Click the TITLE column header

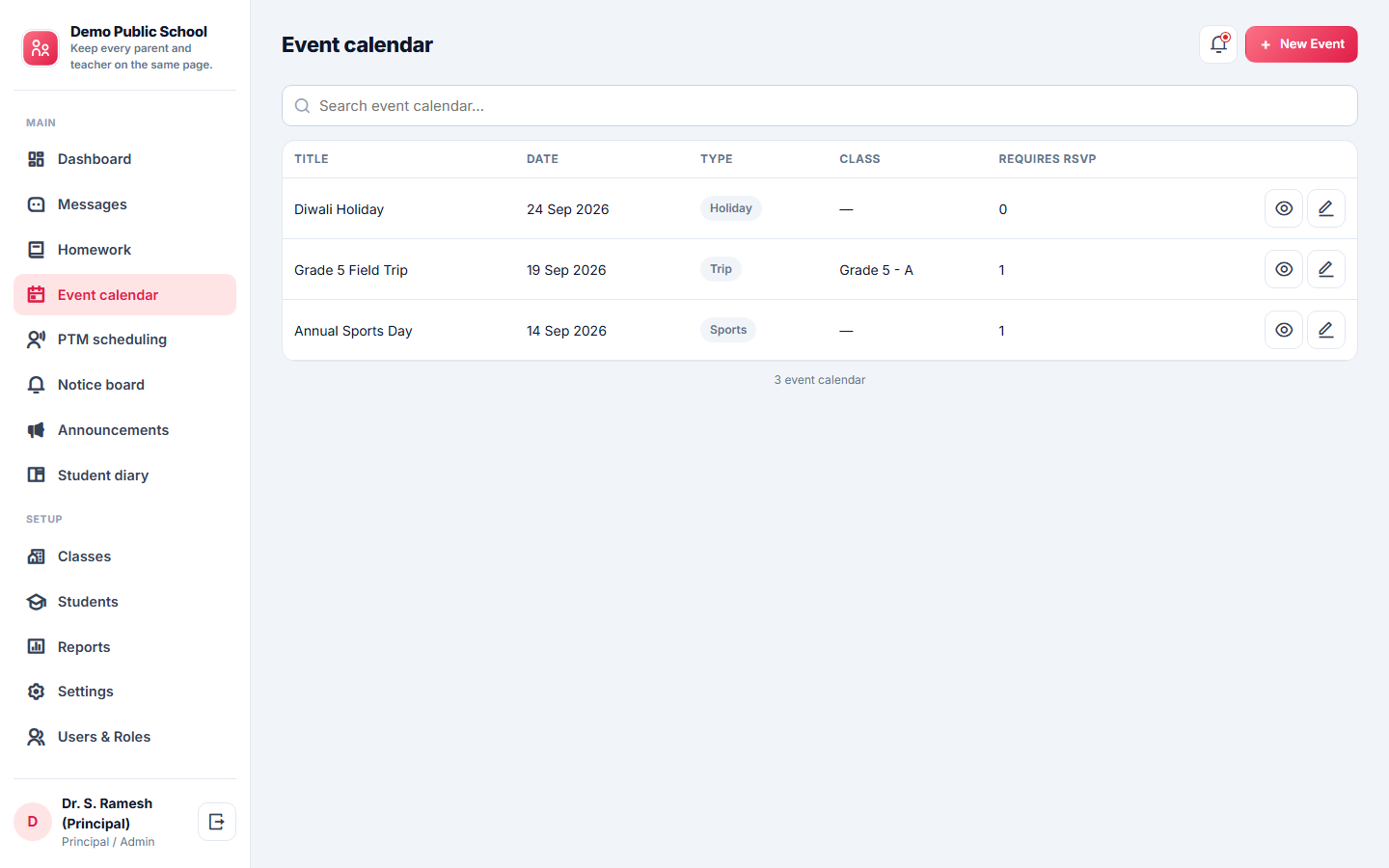coord(312,159)
